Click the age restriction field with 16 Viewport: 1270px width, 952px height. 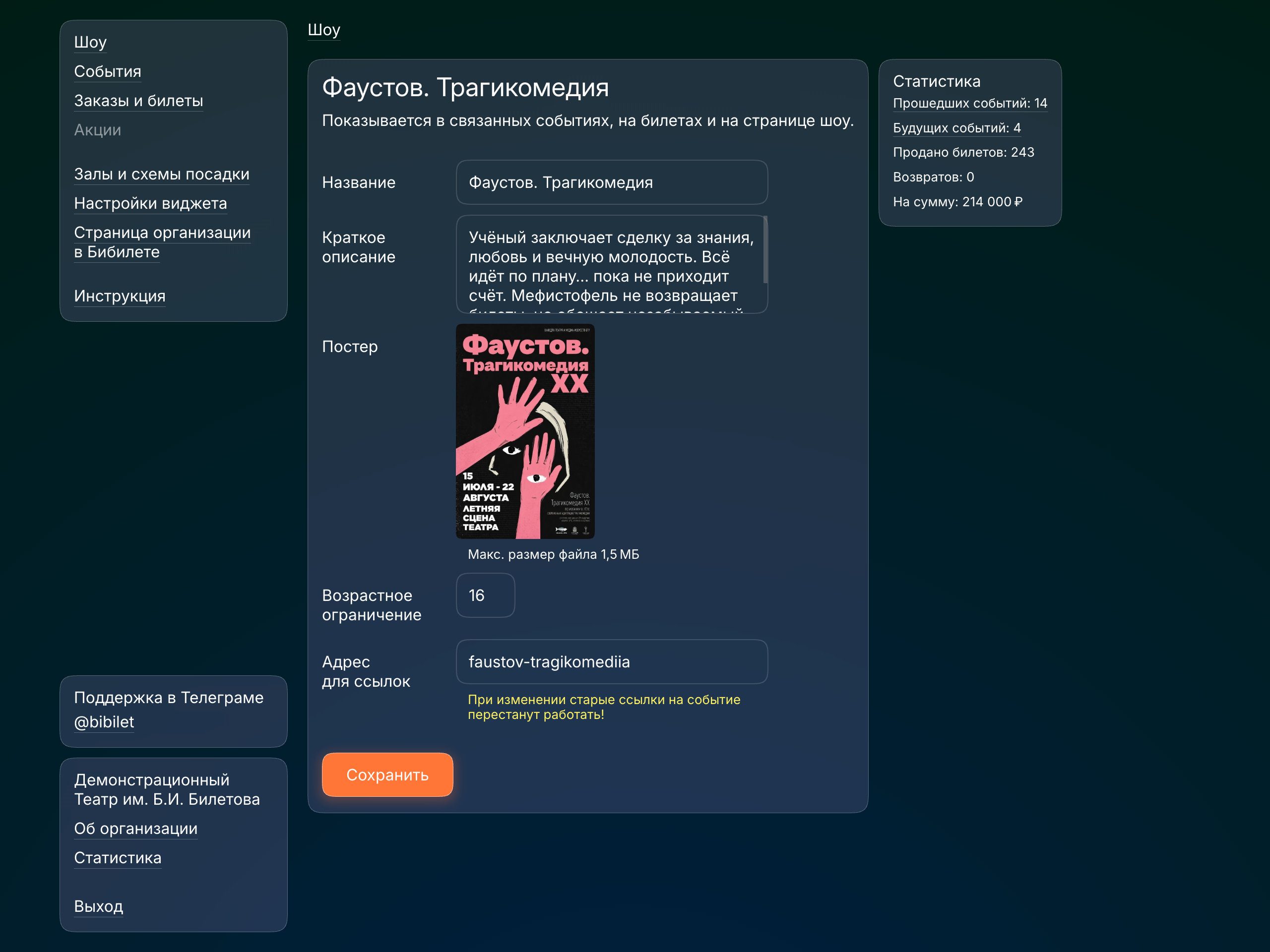pyautogui.click(x=485, y=595)
